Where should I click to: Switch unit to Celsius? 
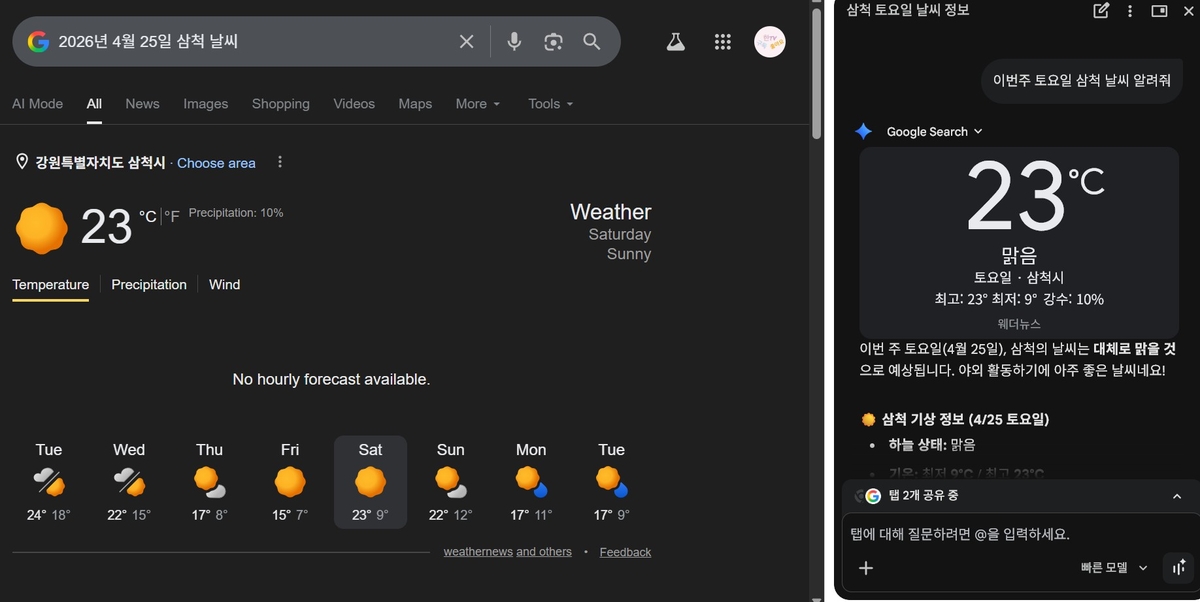pos(147,216)
